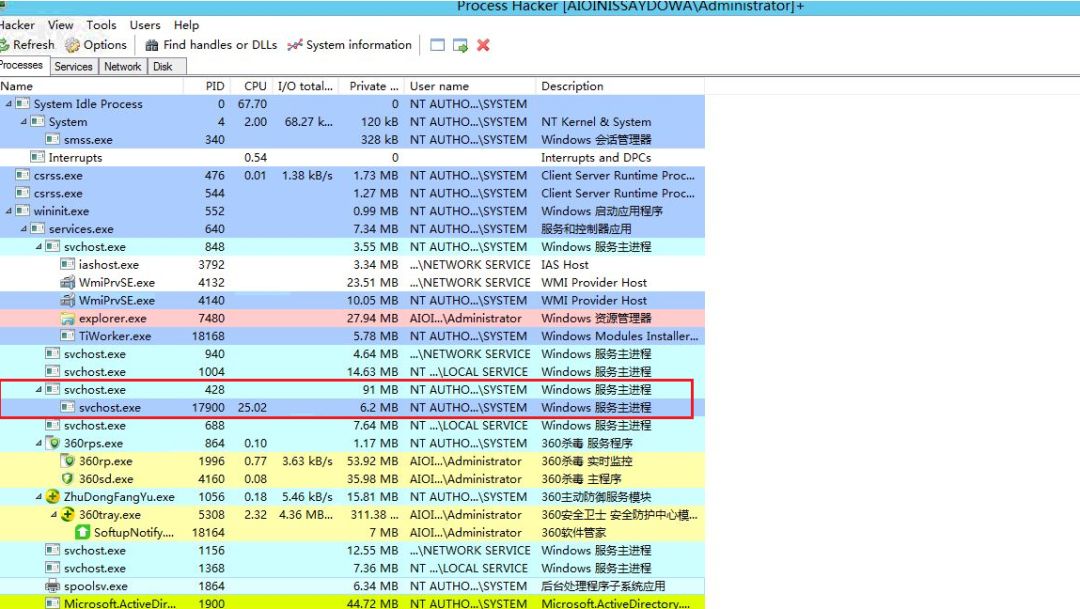Sort by the CPU column header
The height and width of the screenshot is (609, 1080).
click(x=255, y=86)
